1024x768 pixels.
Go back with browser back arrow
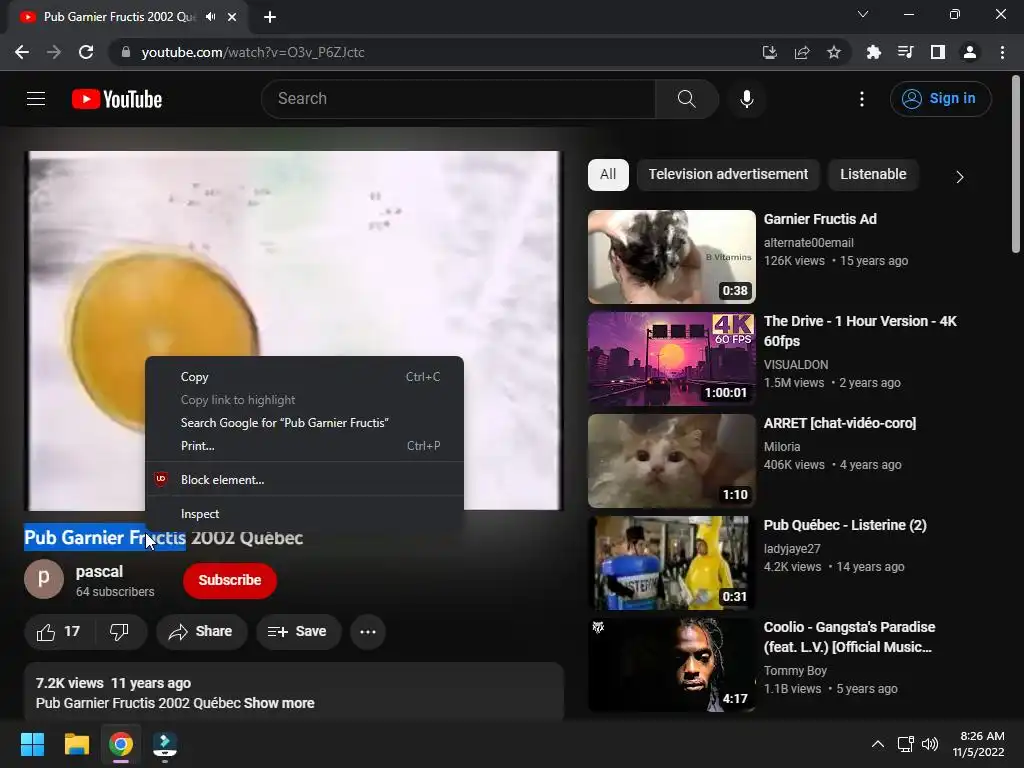click(22, 52)
